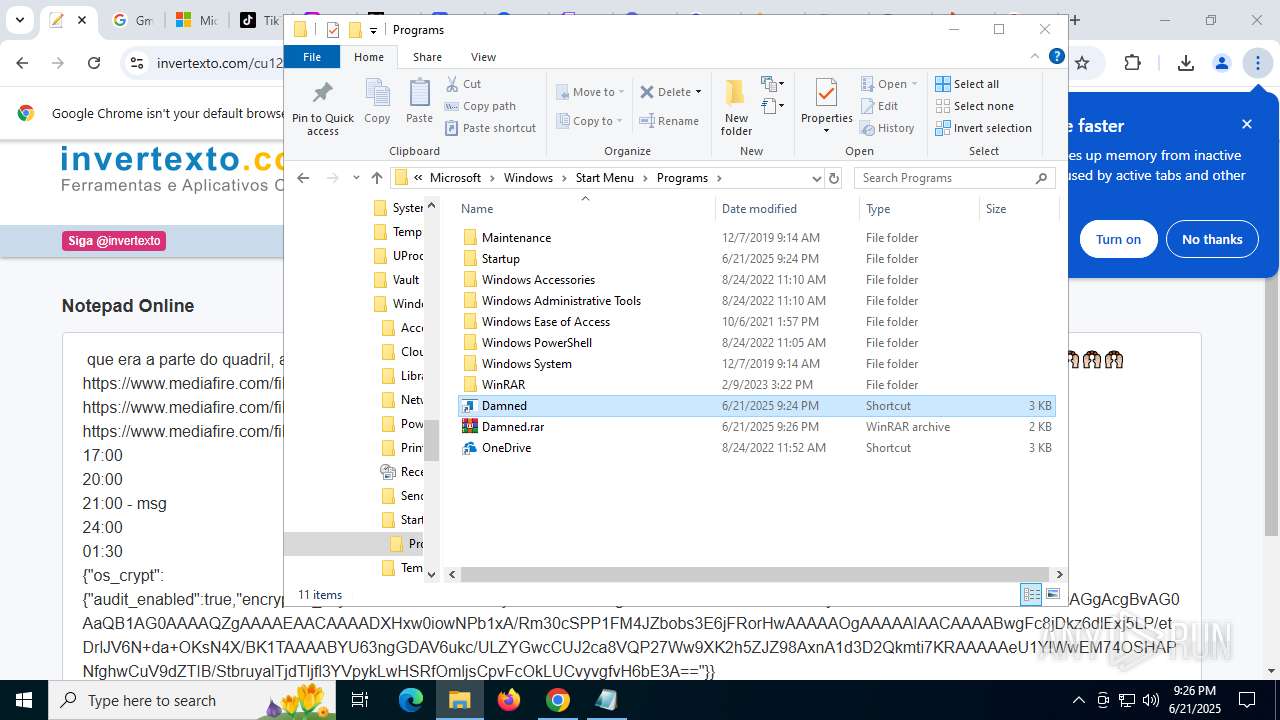Click Select none
Screen dimensions: 1280x720
point(974,106)
